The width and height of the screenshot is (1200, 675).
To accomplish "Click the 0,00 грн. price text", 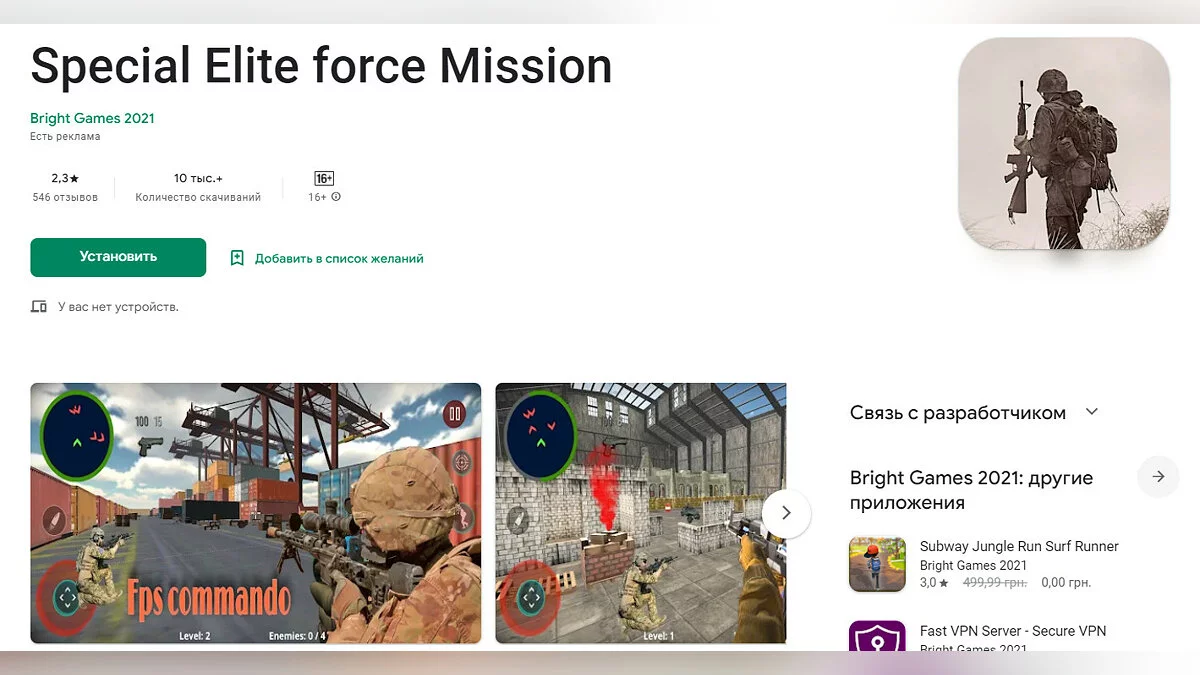I will 1066,582.
